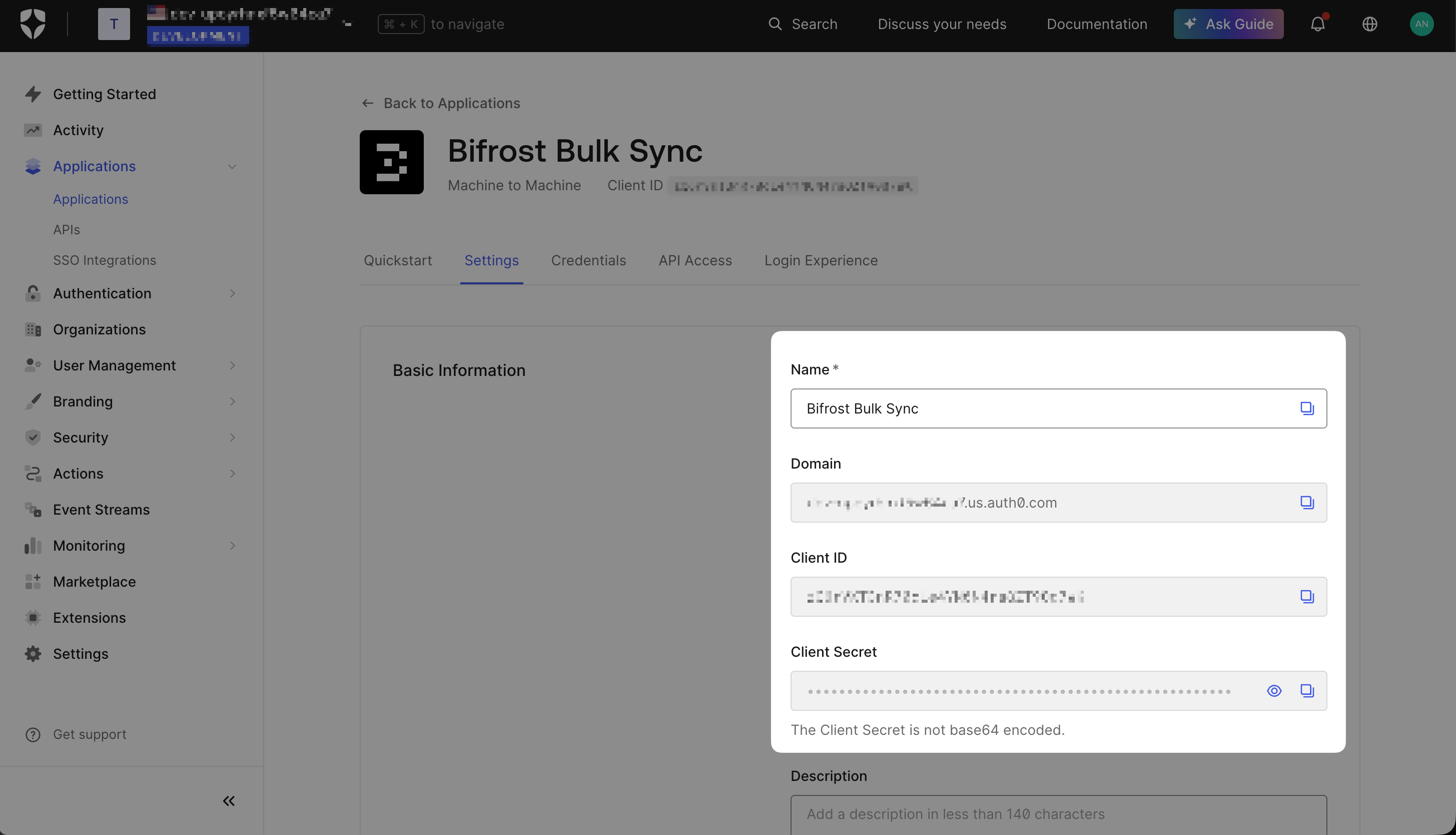Image resolution: width=1456 pixels, height=835 pixels.
Task: Click the 'Machine to Machine' label
Action: click(x=514, y=186)
